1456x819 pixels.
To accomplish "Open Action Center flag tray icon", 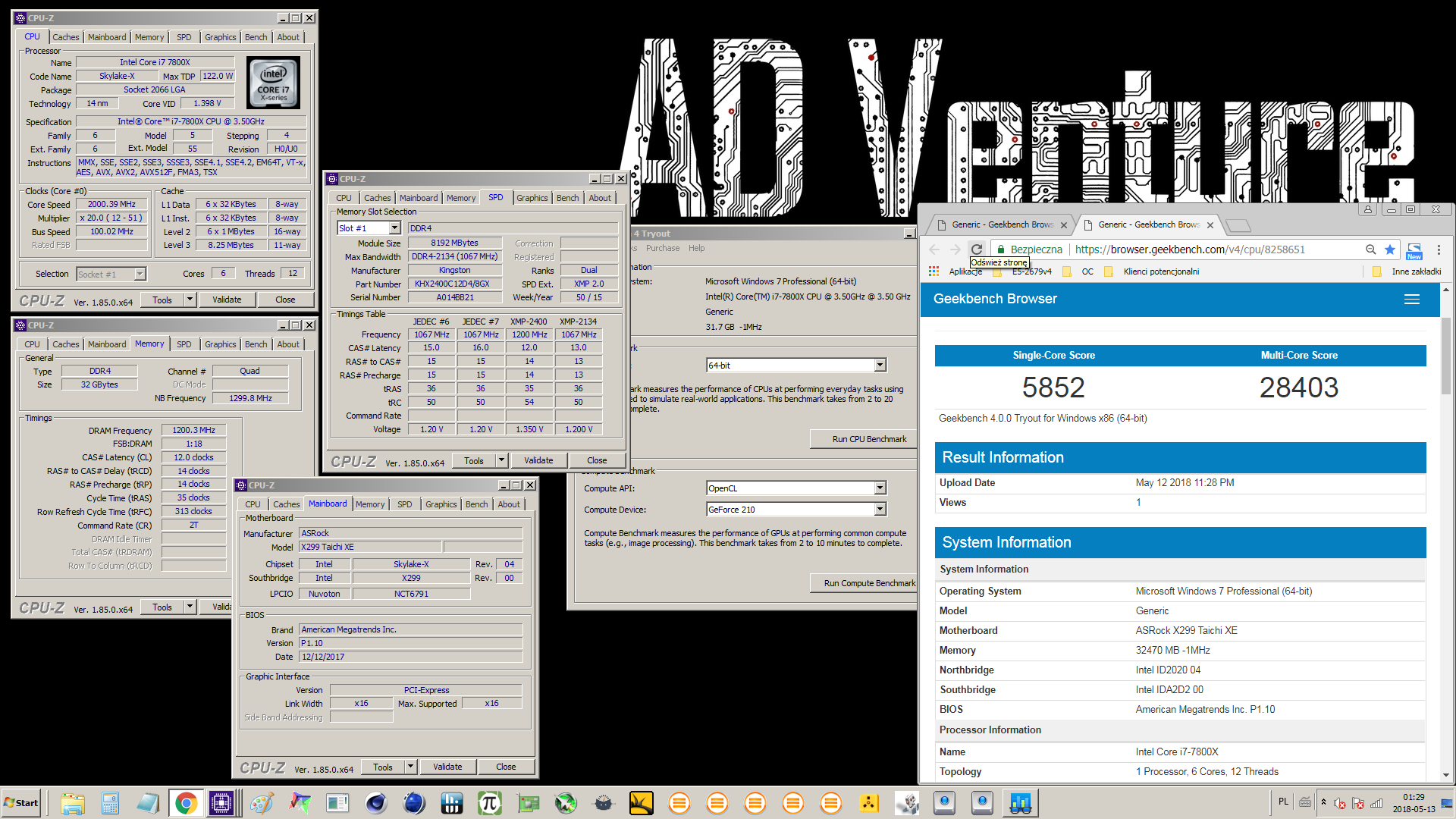I will click(1358, 803).
